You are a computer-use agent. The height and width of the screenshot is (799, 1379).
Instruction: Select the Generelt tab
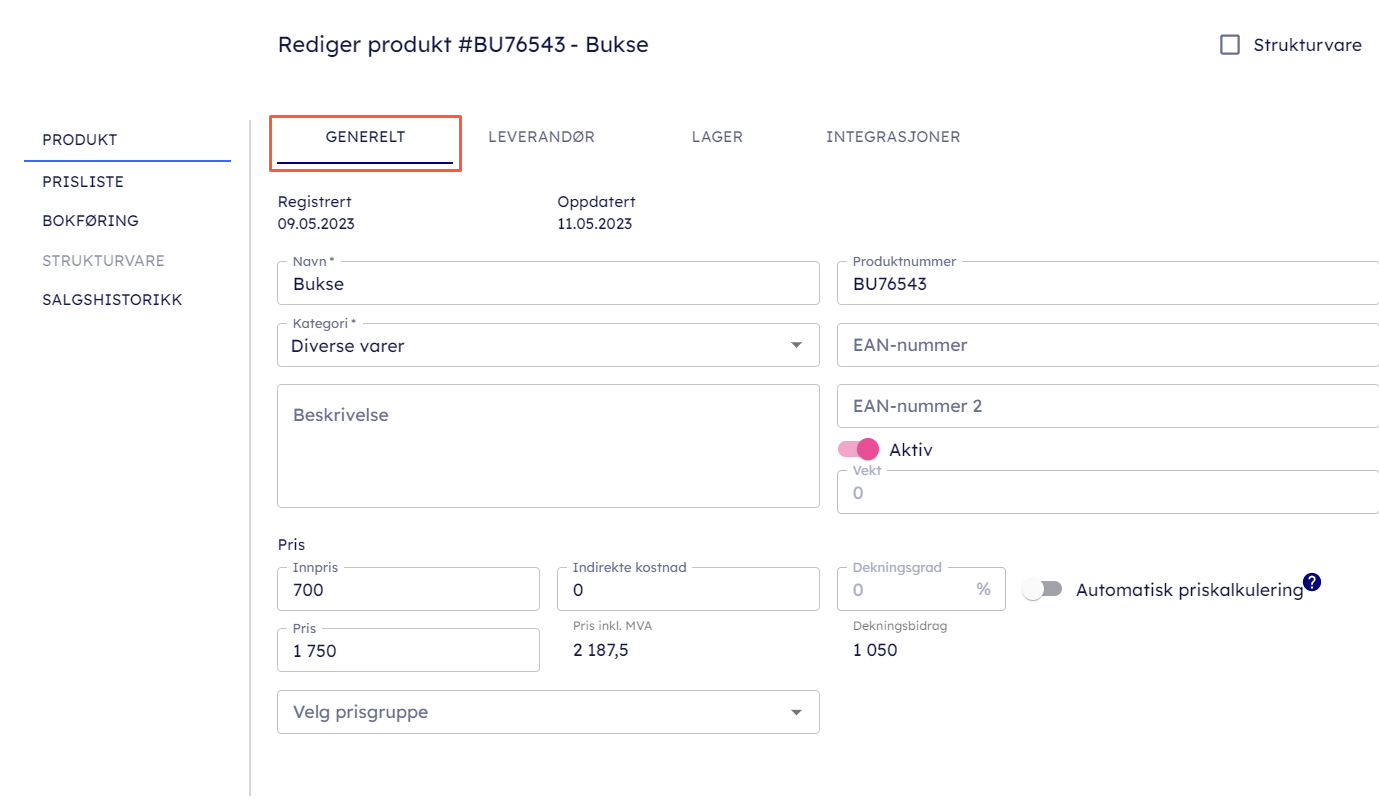[365, 137]
